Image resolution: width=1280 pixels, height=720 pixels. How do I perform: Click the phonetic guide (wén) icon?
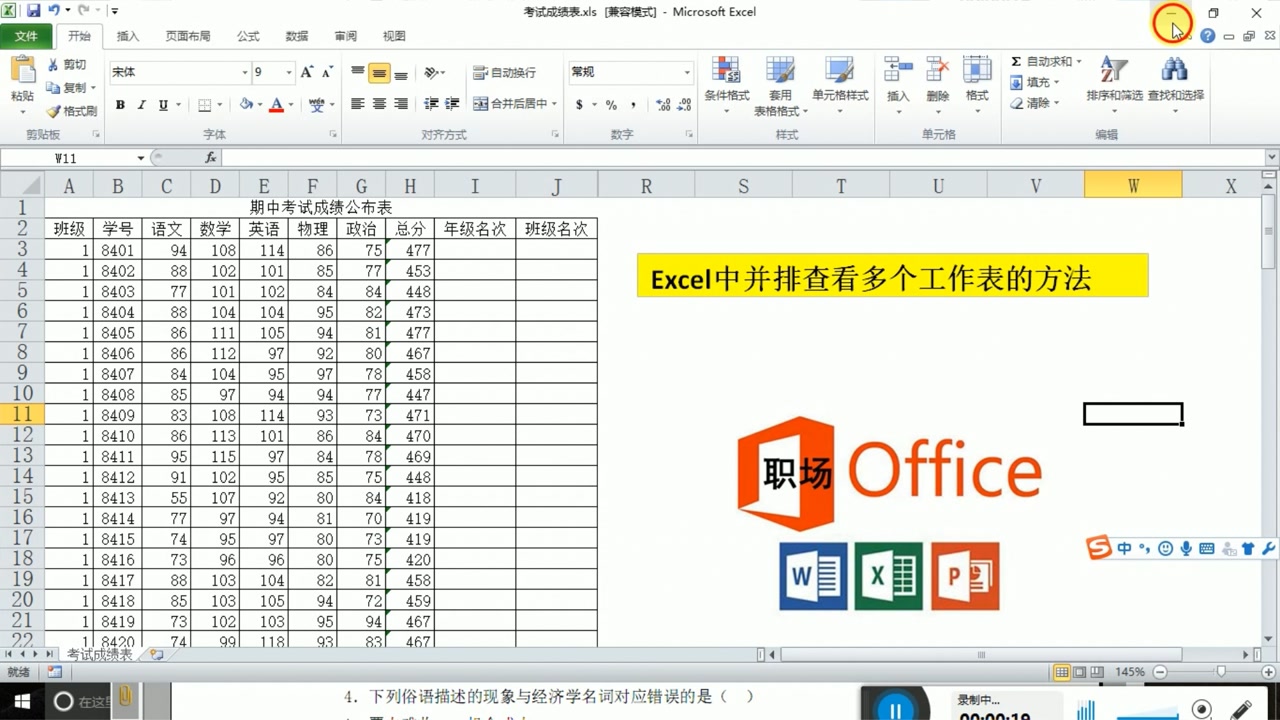coord(317,104)
